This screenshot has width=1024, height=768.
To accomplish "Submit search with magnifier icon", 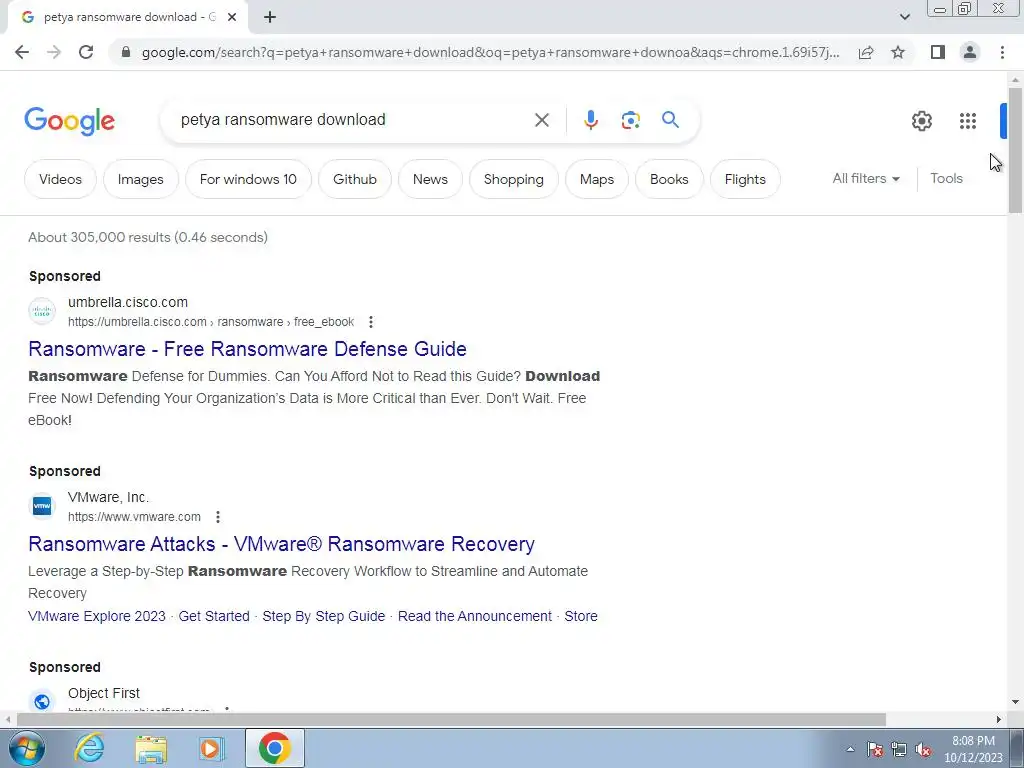I will pos(670,120).
